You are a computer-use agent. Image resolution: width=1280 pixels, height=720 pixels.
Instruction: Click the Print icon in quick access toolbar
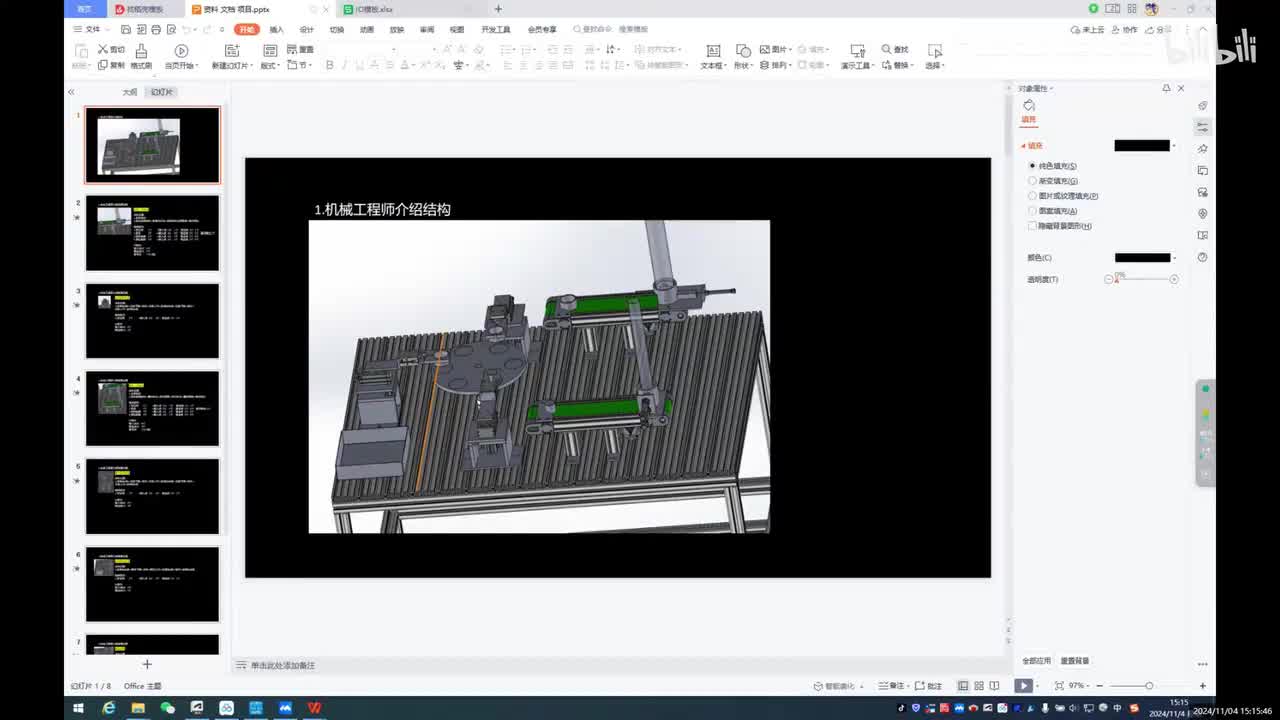tap(156, 30)
